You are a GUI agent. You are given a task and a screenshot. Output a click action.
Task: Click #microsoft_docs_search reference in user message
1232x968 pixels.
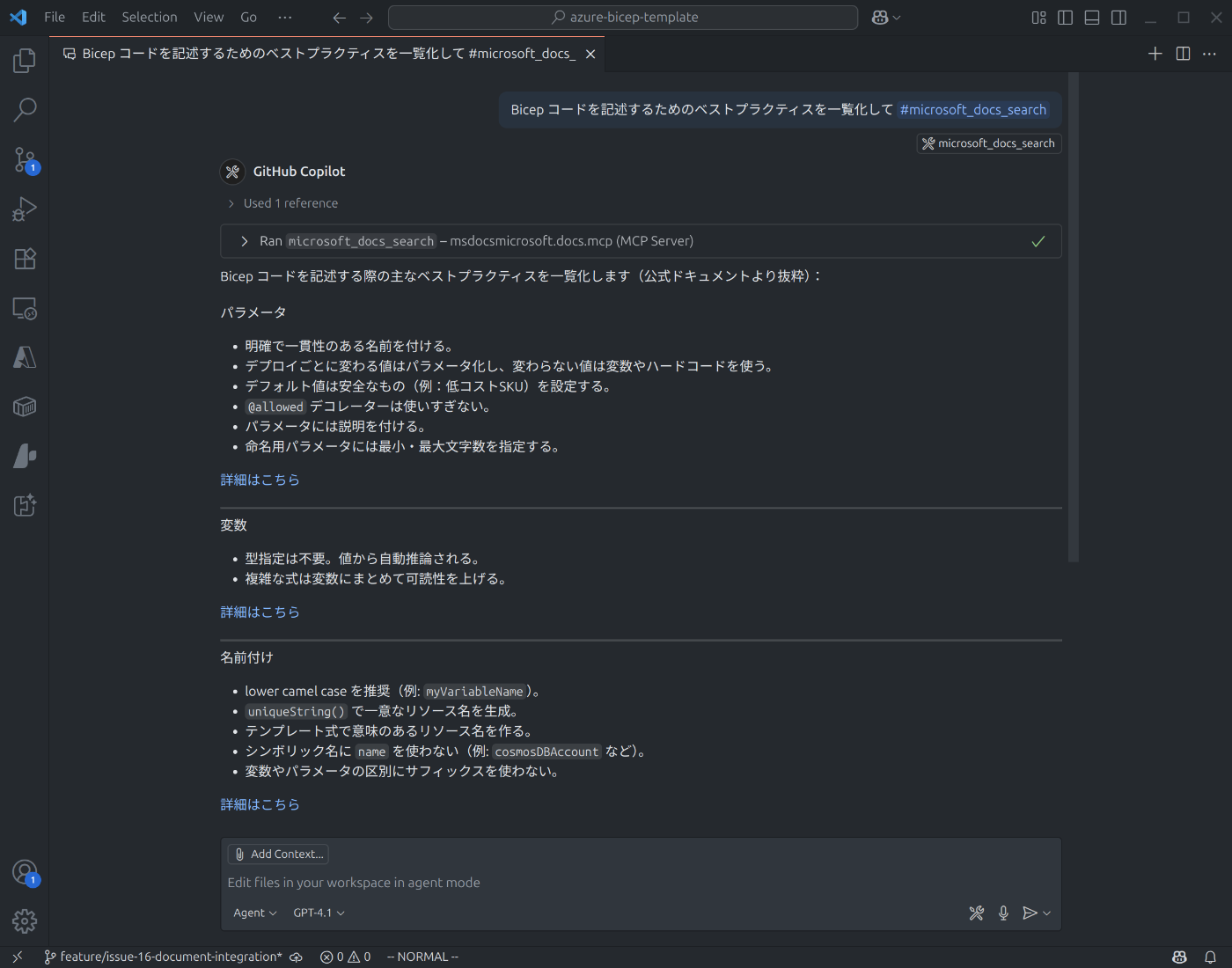(973, 110)
